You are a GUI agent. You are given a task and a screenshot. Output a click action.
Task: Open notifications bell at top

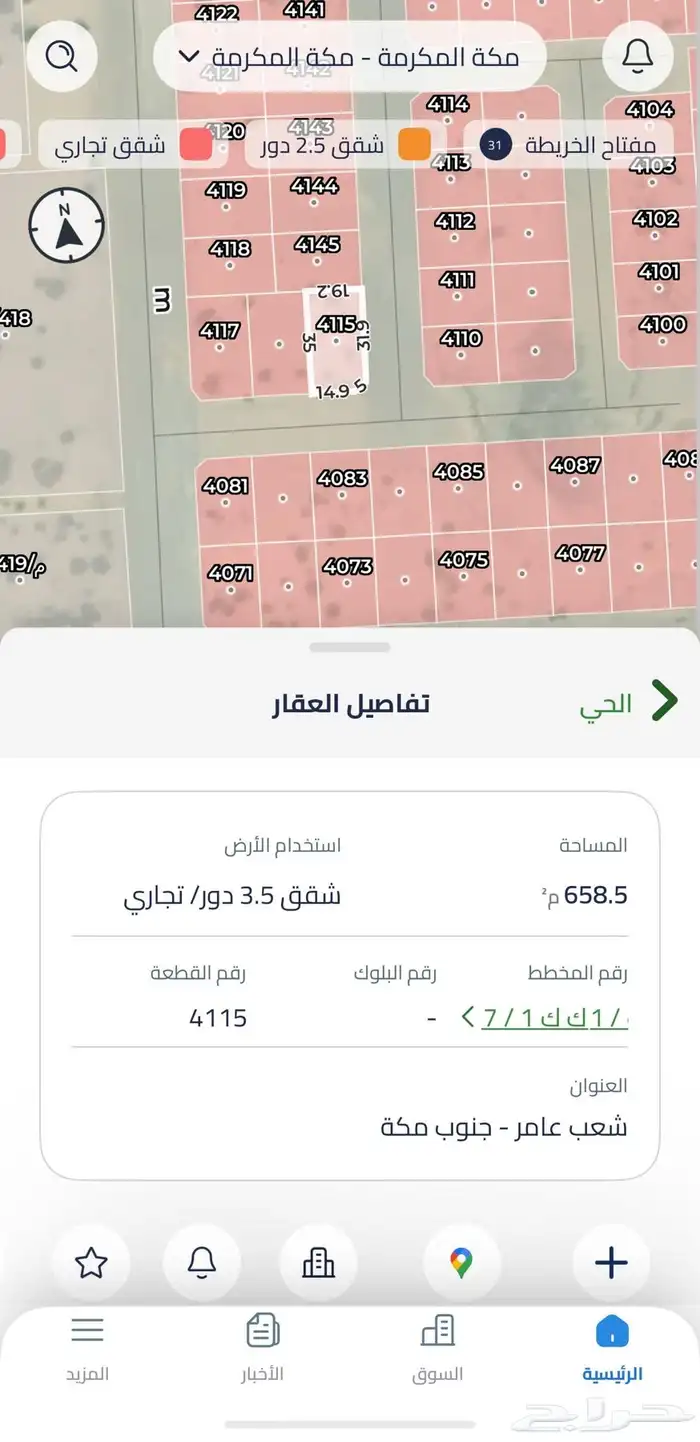point(637,56)
